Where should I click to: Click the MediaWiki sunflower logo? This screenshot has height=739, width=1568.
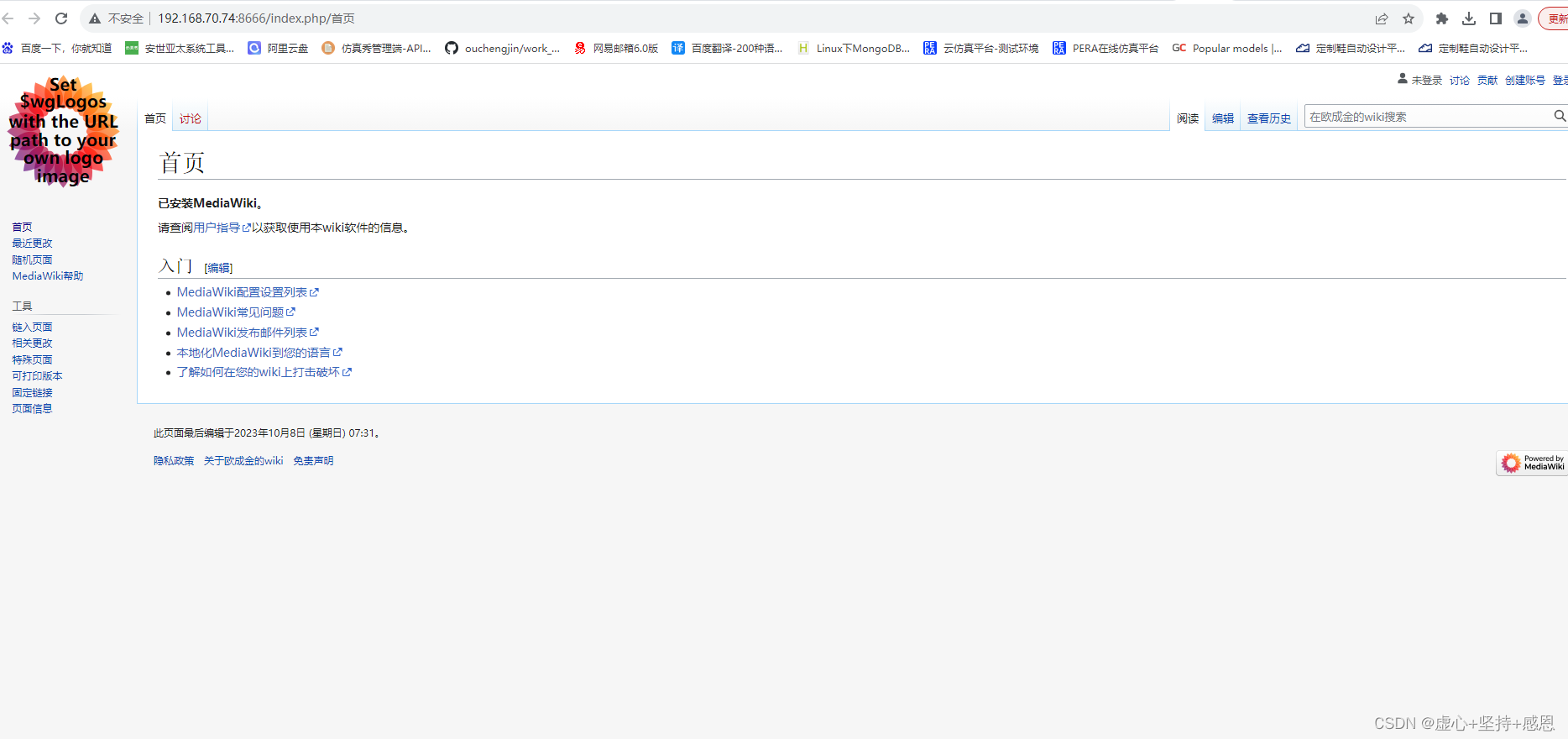[x=64, y=131]
